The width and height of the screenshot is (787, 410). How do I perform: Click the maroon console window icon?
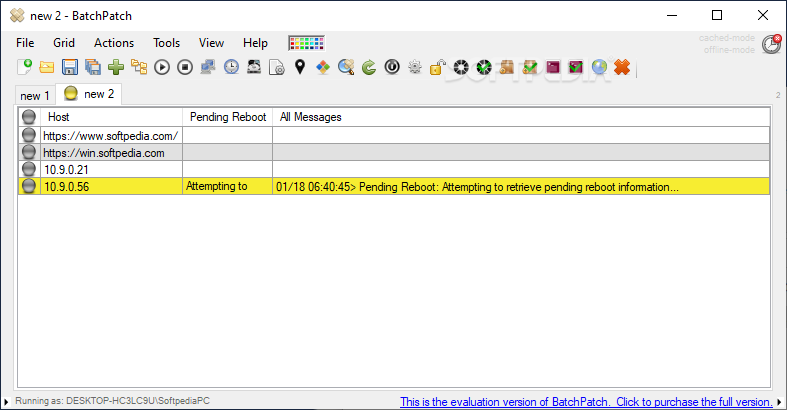[553, 67]
